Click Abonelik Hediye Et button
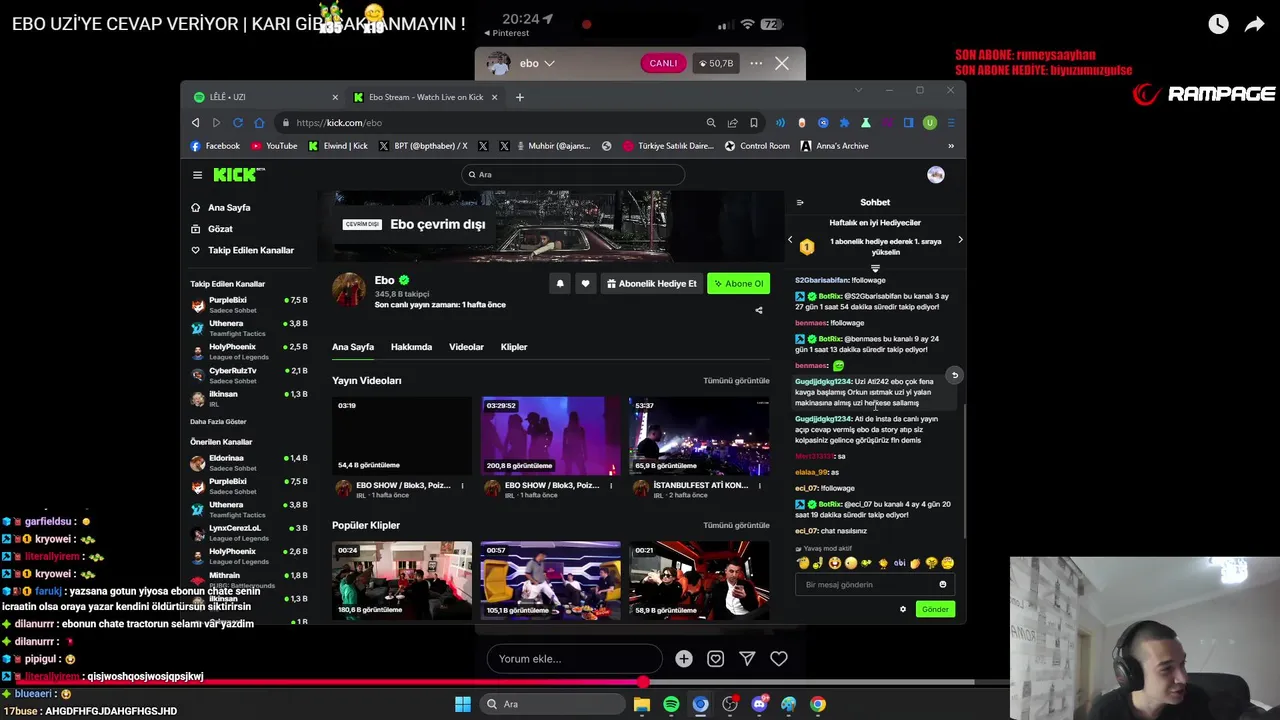1280x720 pixels. [x=651, y=284]
